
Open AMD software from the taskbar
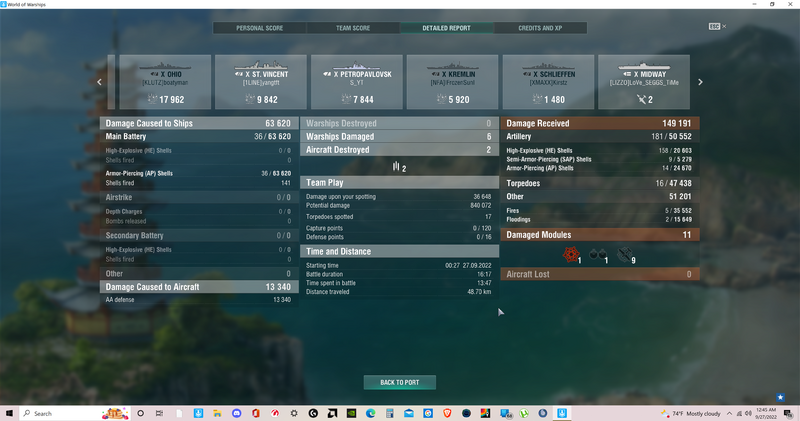[332, 413]
